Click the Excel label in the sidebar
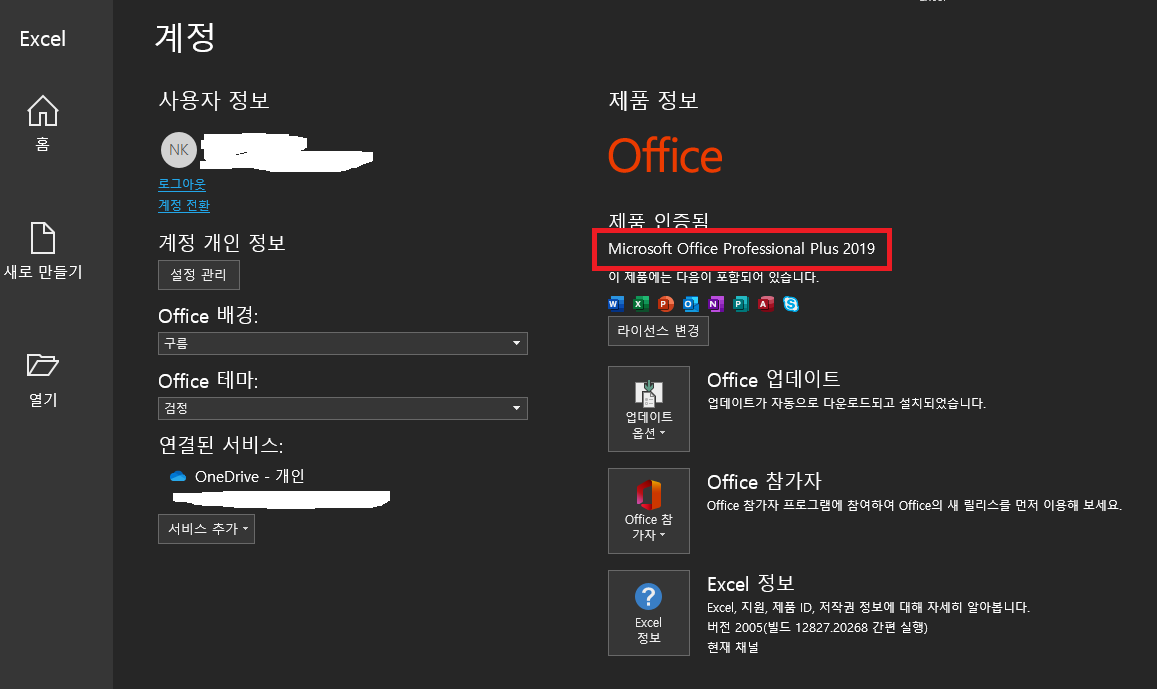The height and width of the screenshot is (689, 1157). pyautogui.click(x=43, y=39)
